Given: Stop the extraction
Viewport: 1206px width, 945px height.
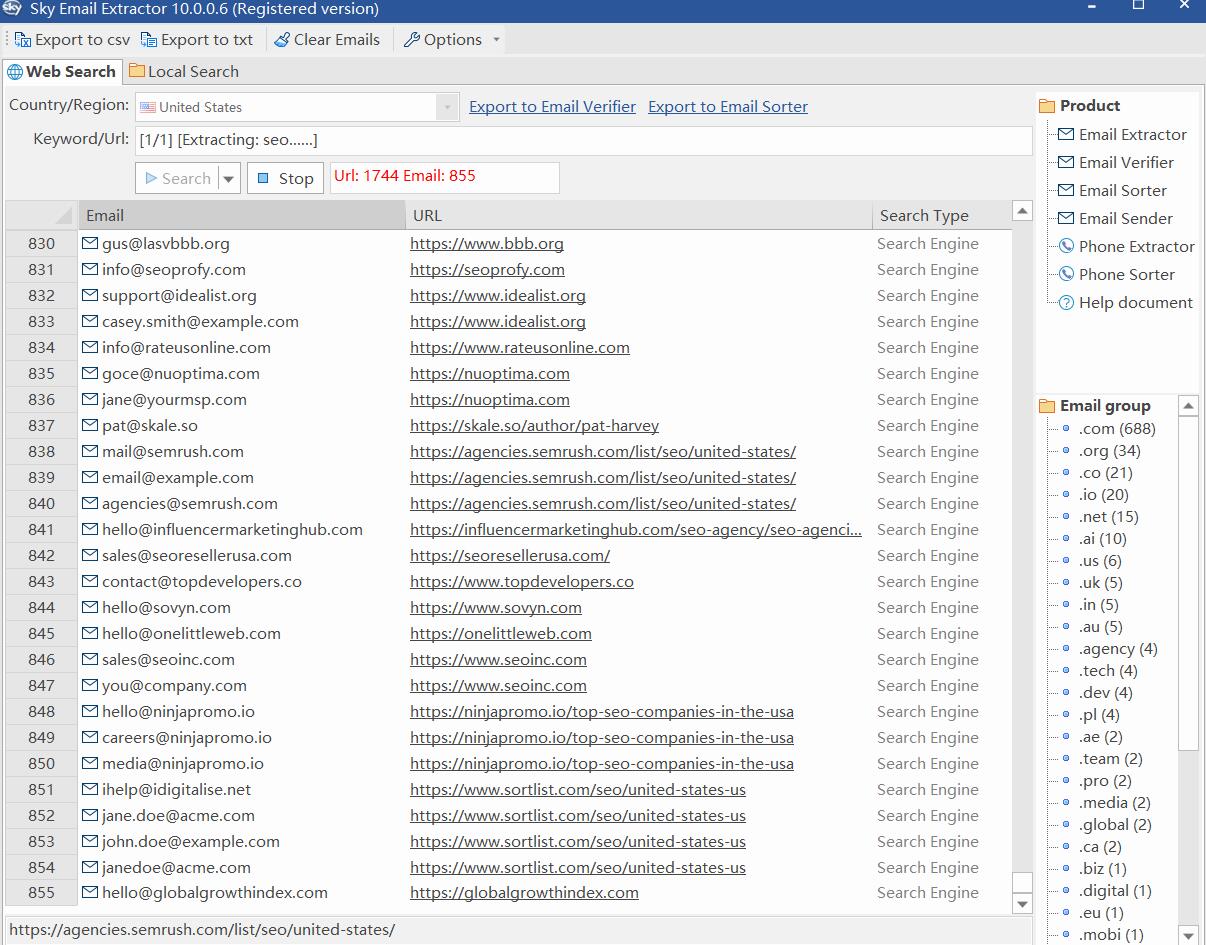Looking at the screenshot, I should click(x=285, y=179).
